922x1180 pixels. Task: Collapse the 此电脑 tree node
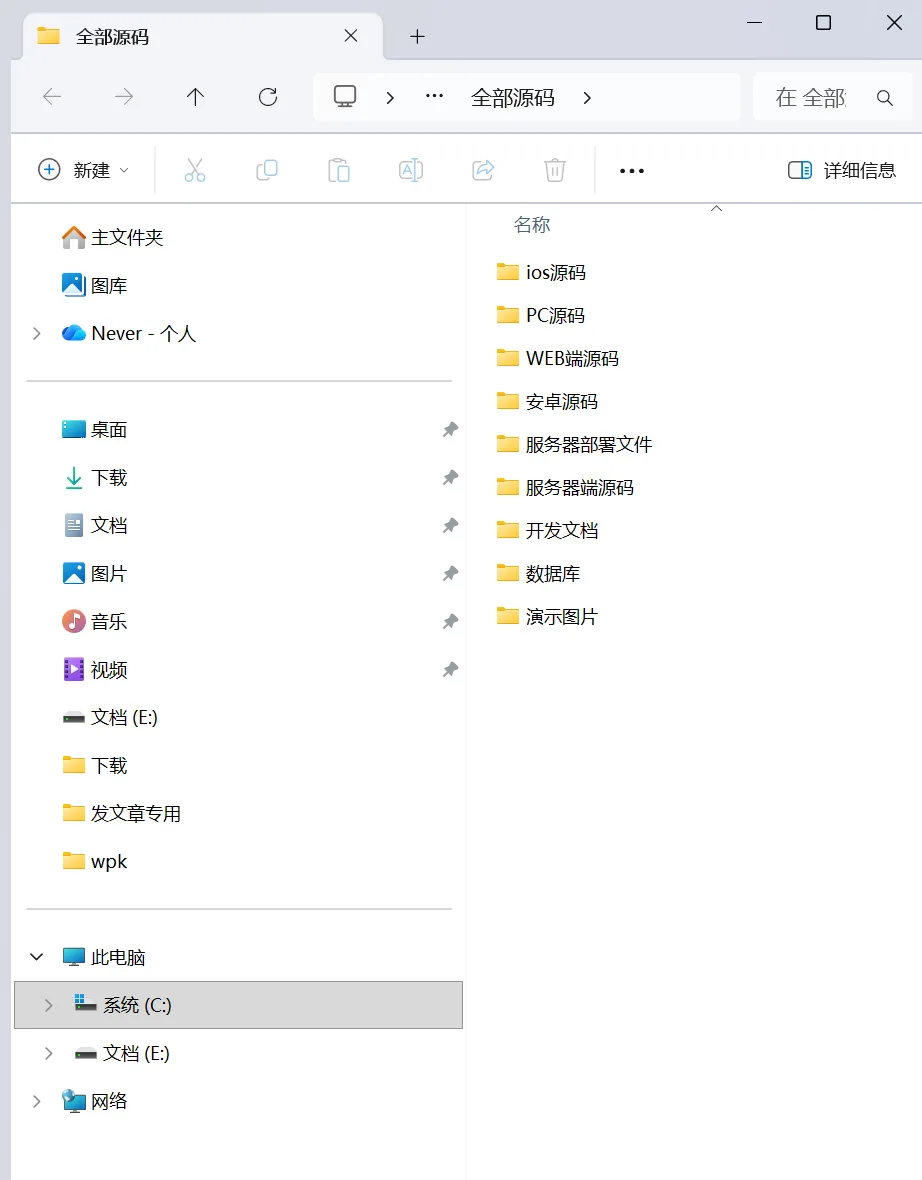click(x=36, y=957)
